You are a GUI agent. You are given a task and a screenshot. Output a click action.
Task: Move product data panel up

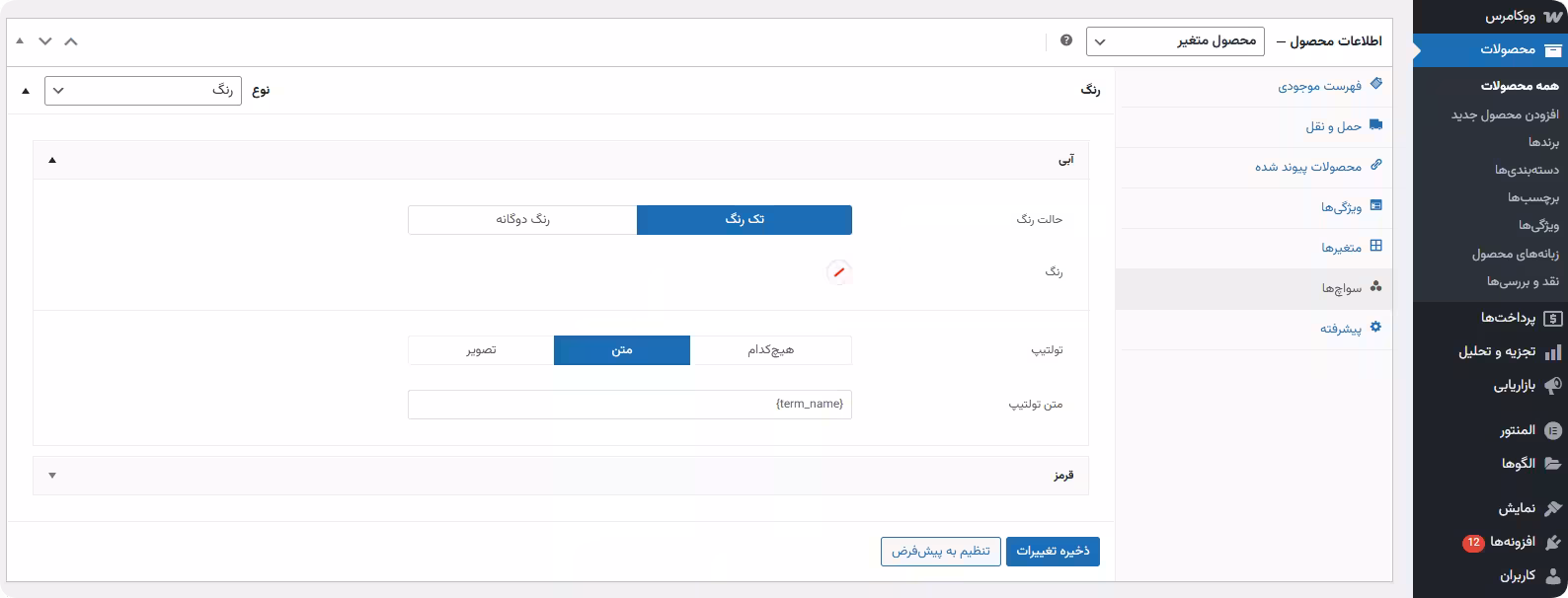[x=71, y=41]
